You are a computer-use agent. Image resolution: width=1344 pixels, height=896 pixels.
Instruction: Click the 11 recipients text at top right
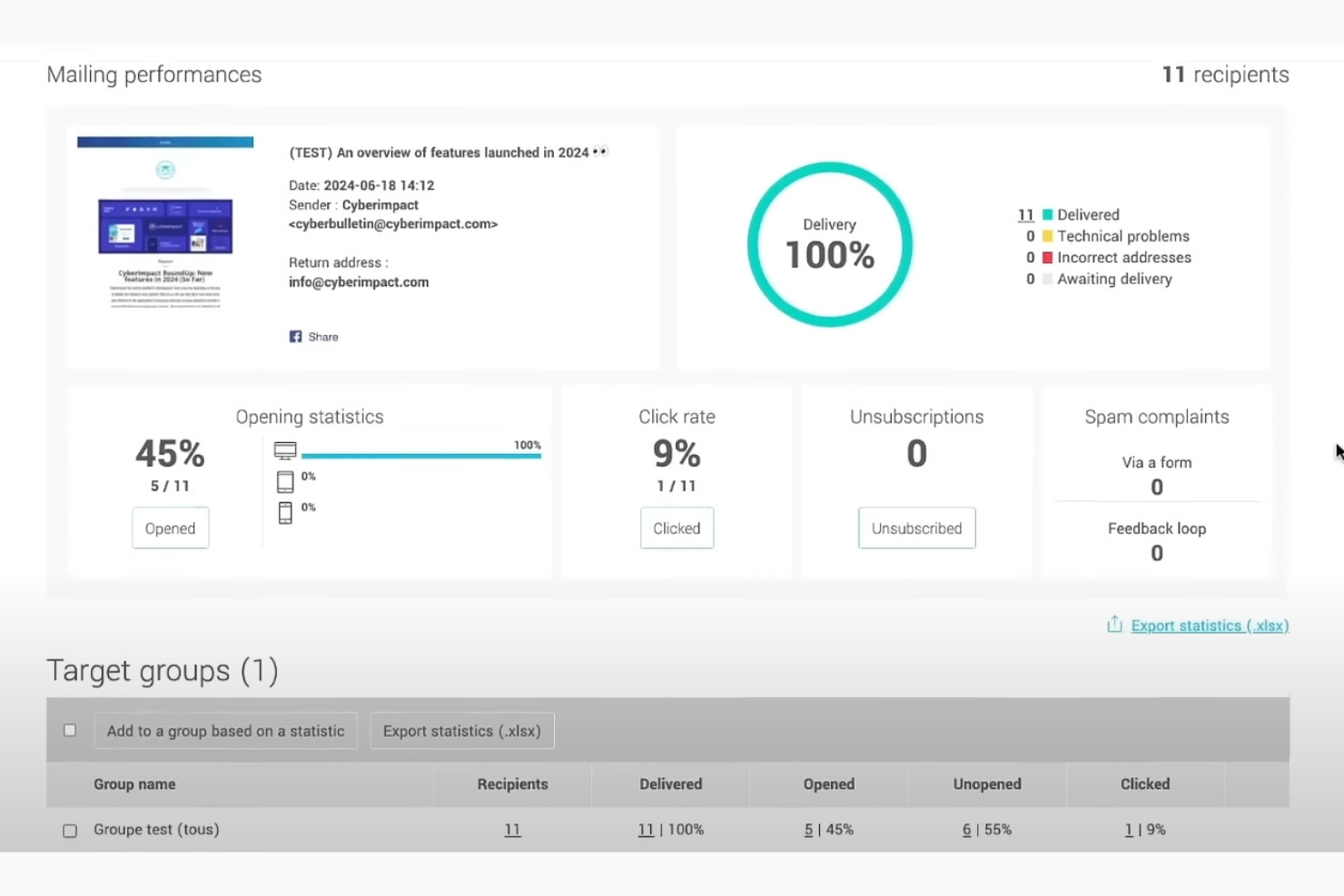tap(1225, 74)
